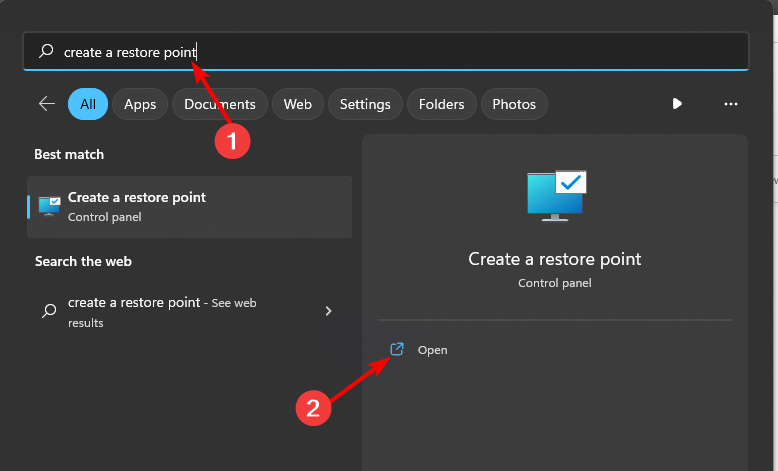Open the Settings filter tab

pos(365,104)
